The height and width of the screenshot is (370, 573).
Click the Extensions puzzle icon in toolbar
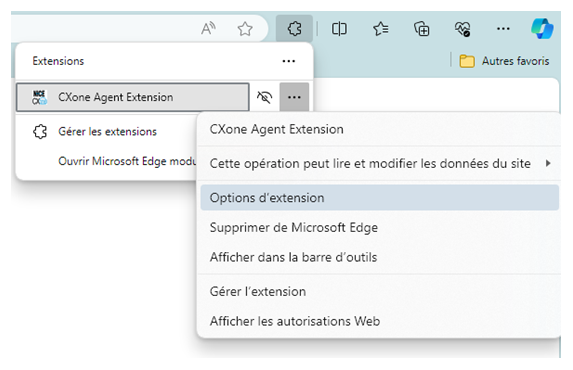coord(294,29)
